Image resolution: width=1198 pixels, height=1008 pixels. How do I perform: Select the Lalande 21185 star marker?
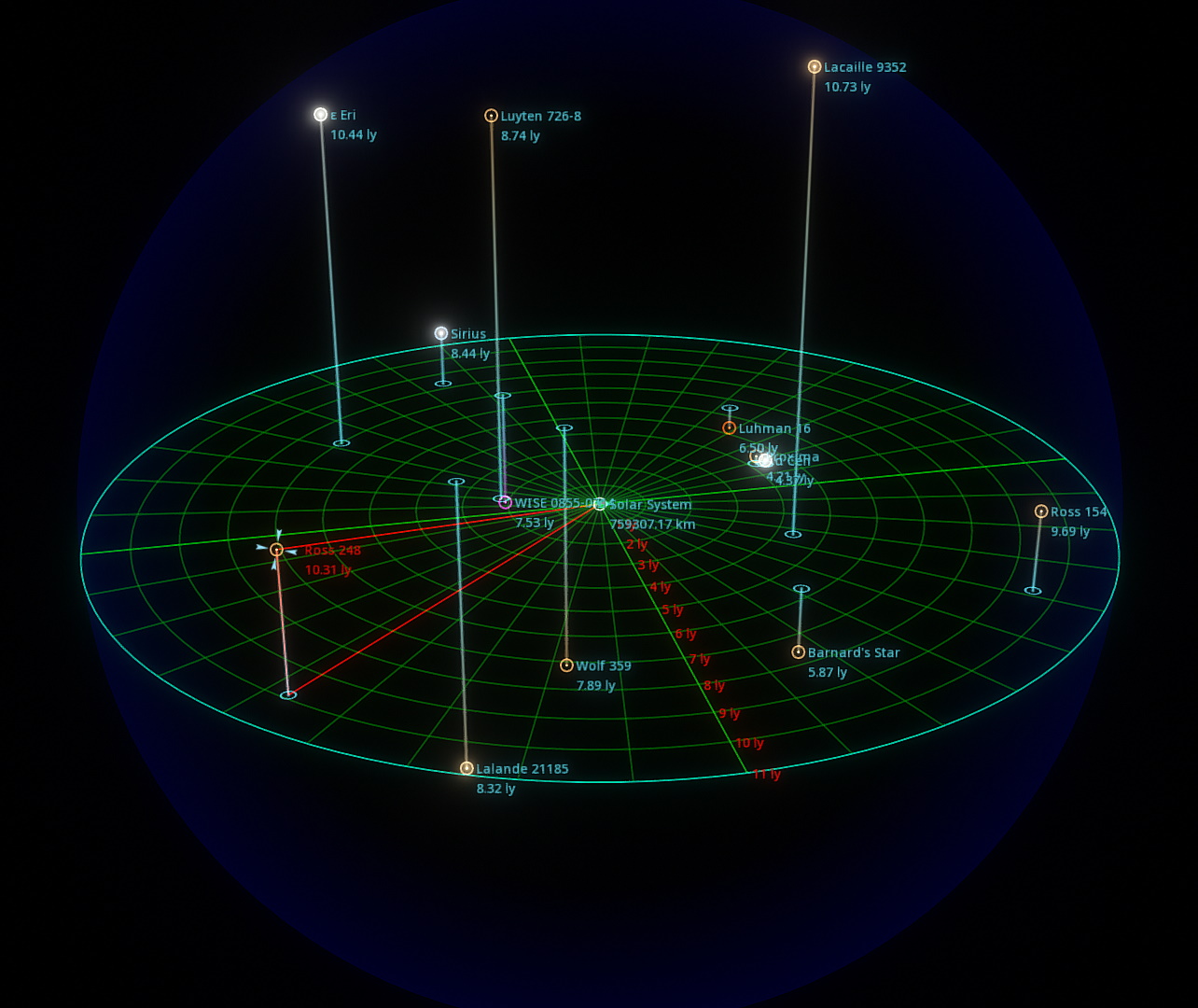467,768
